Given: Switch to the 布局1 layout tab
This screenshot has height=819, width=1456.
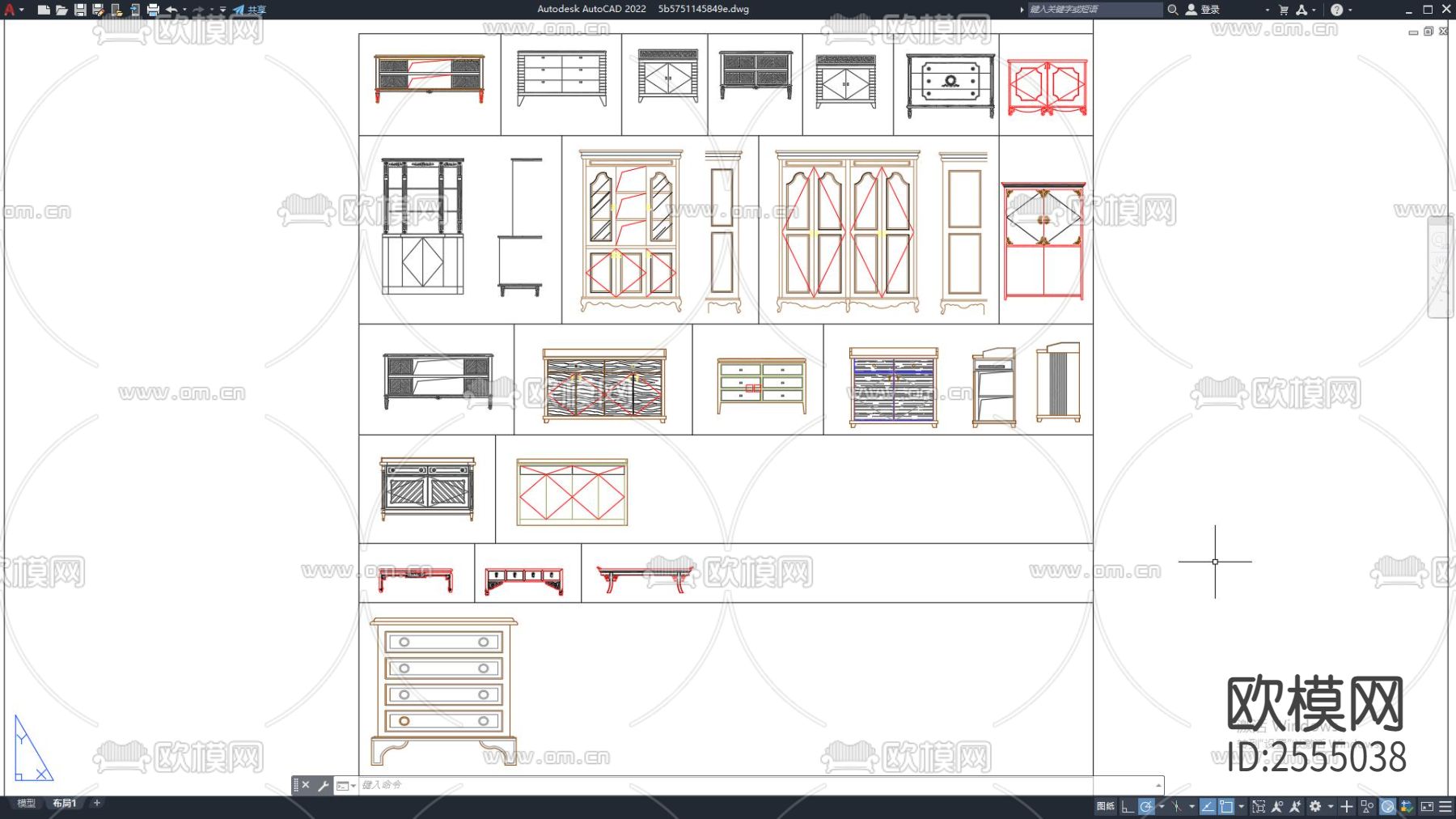Looking at the screenshot, I should 65,804.
